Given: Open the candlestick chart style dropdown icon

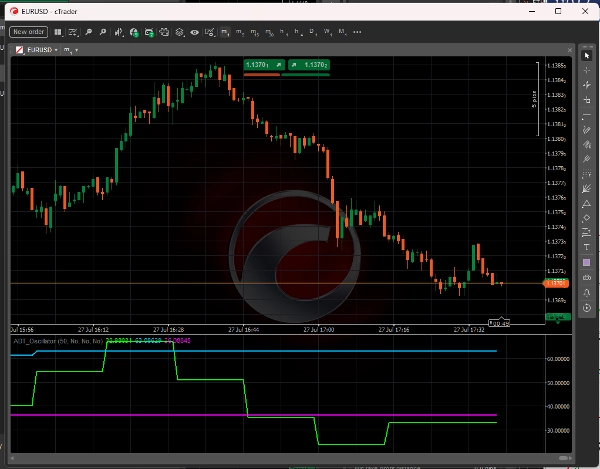Looking at the screenshot, I should point(119,32).
